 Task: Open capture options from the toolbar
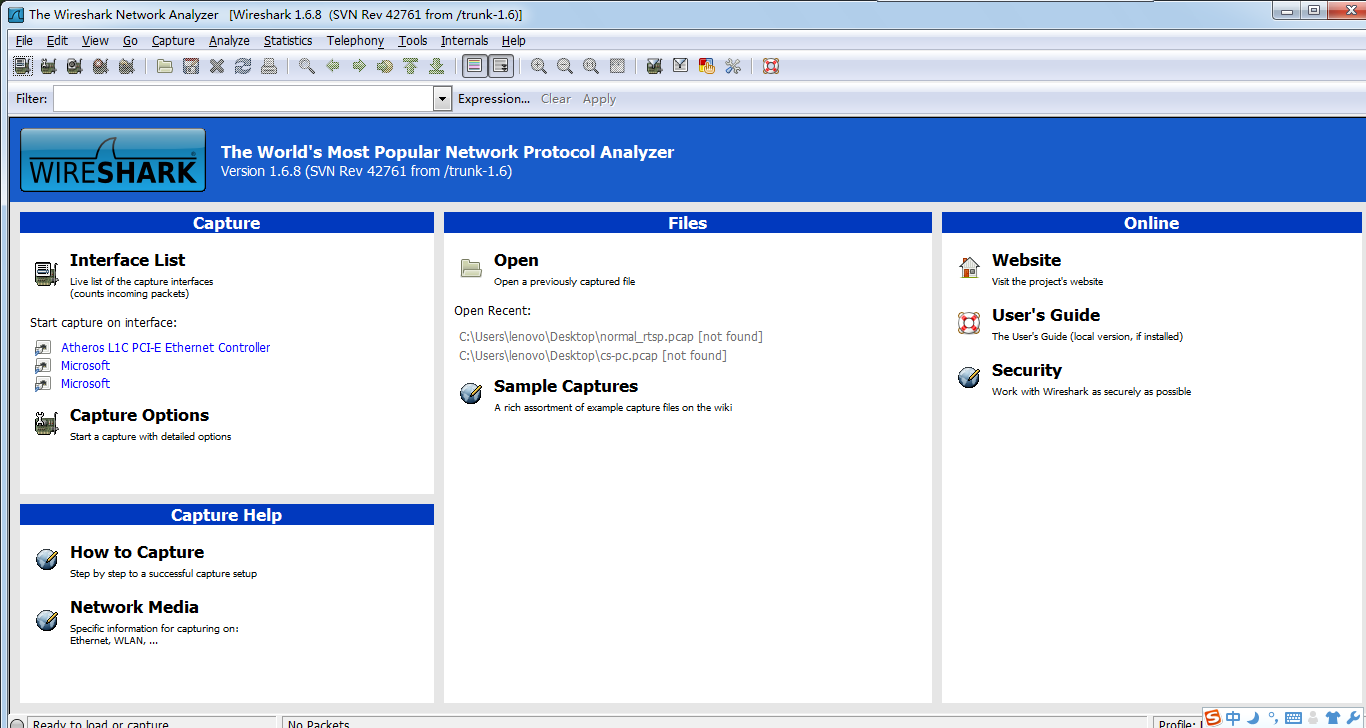click(48, 66)
